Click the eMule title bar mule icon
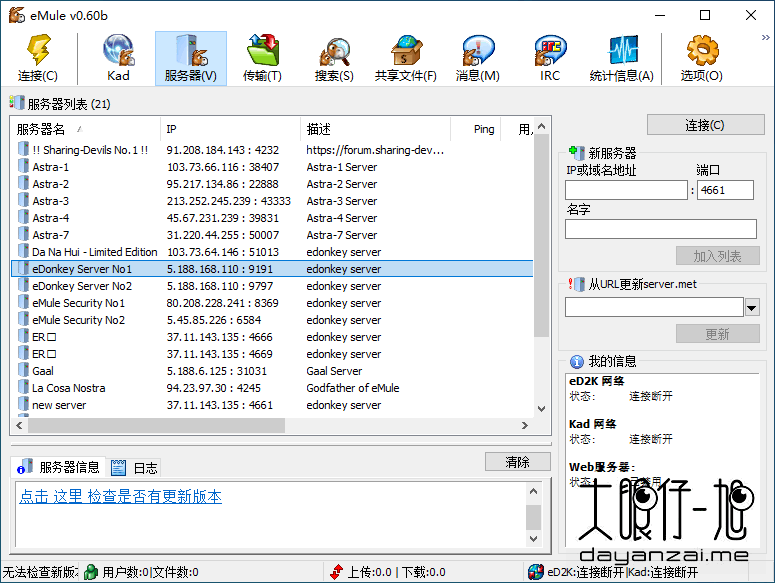 tap(17, 15)
